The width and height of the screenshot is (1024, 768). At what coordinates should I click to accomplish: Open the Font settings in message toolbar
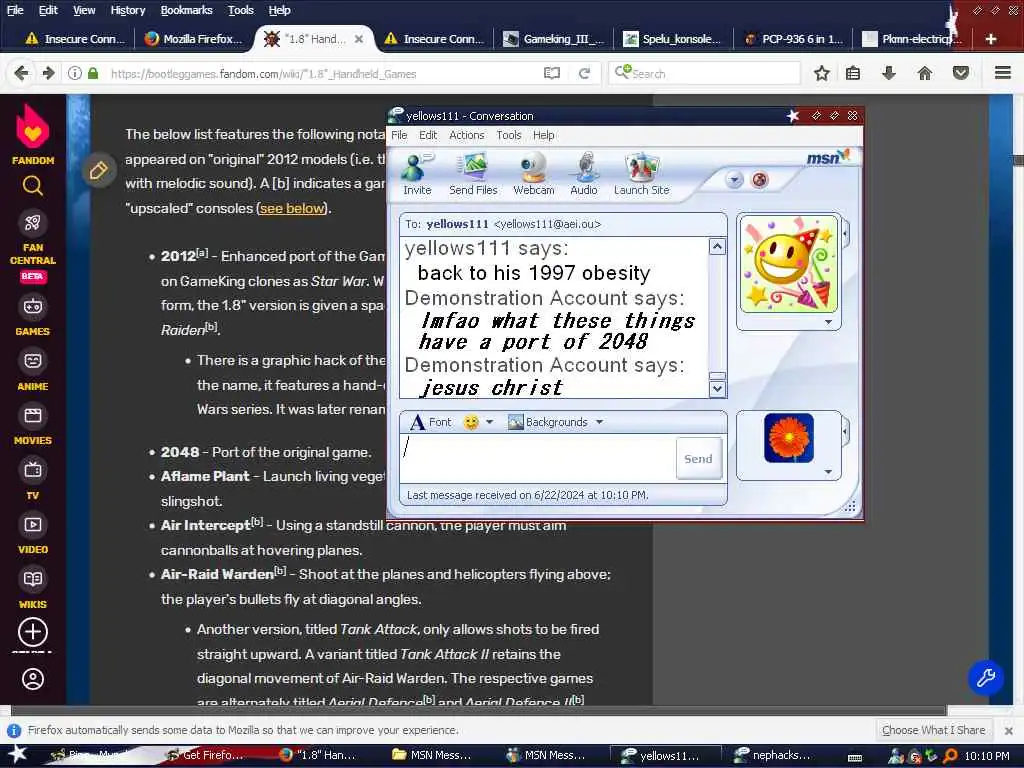click(431, 422)
